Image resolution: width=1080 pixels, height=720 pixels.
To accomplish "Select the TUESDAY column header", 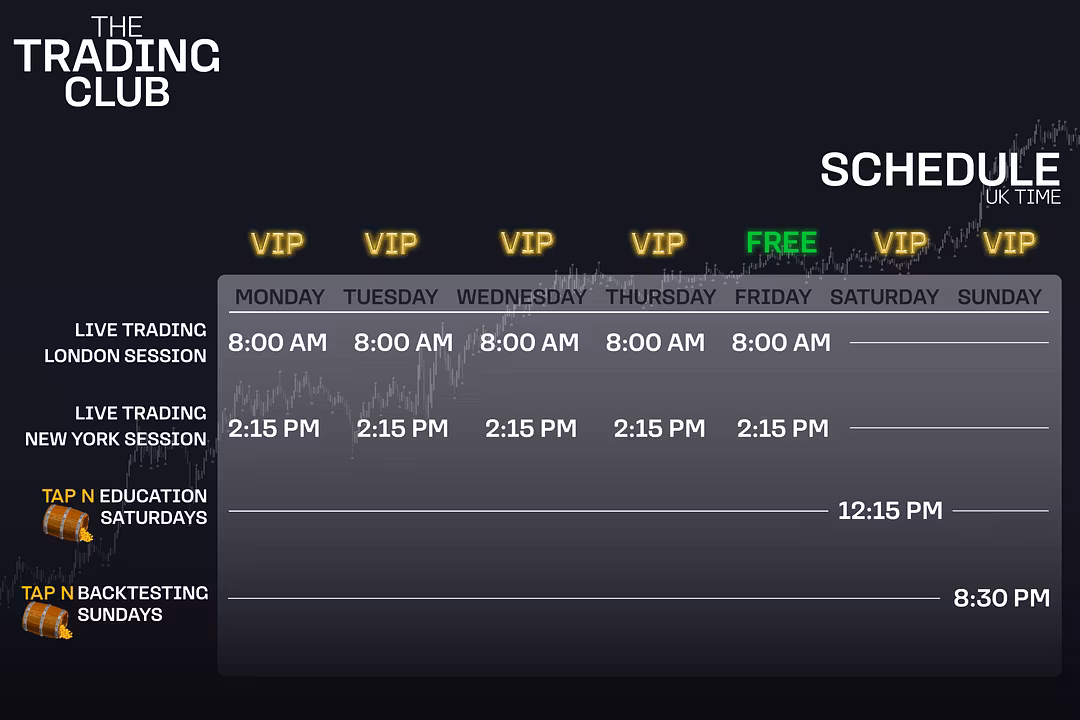I will 391,297.
